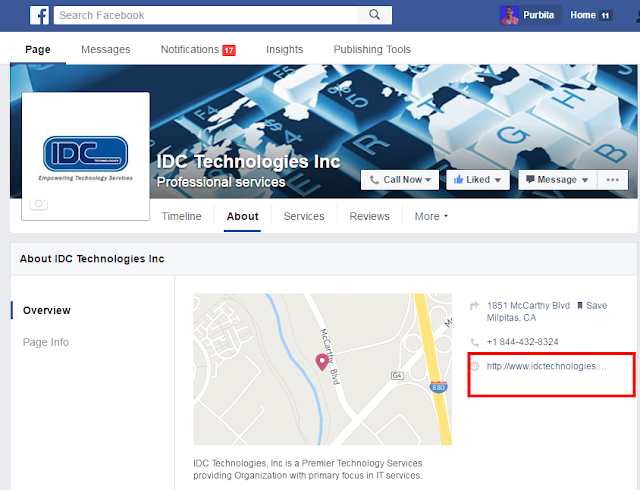Click the thumbs-up icon on Liked

[x=458, y=179]
